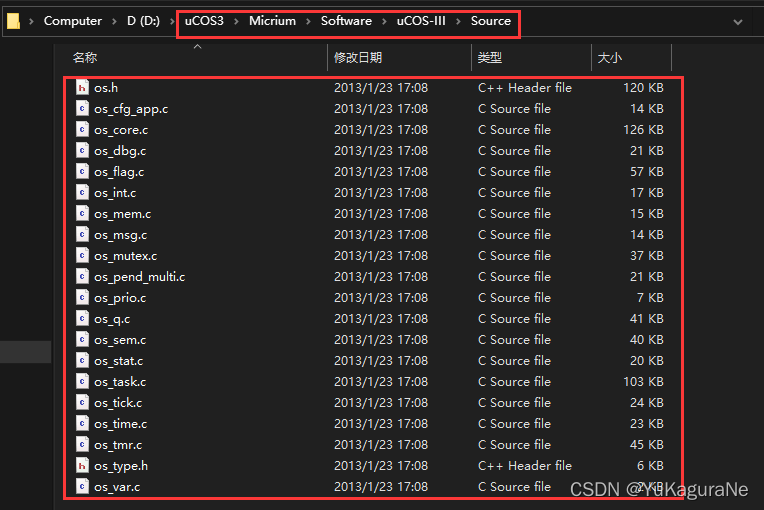Click the os_mem.c file icon
Image resolution: width=764 pixels, height=510 pixels.
pyautogui.click(x=82, y=213)
